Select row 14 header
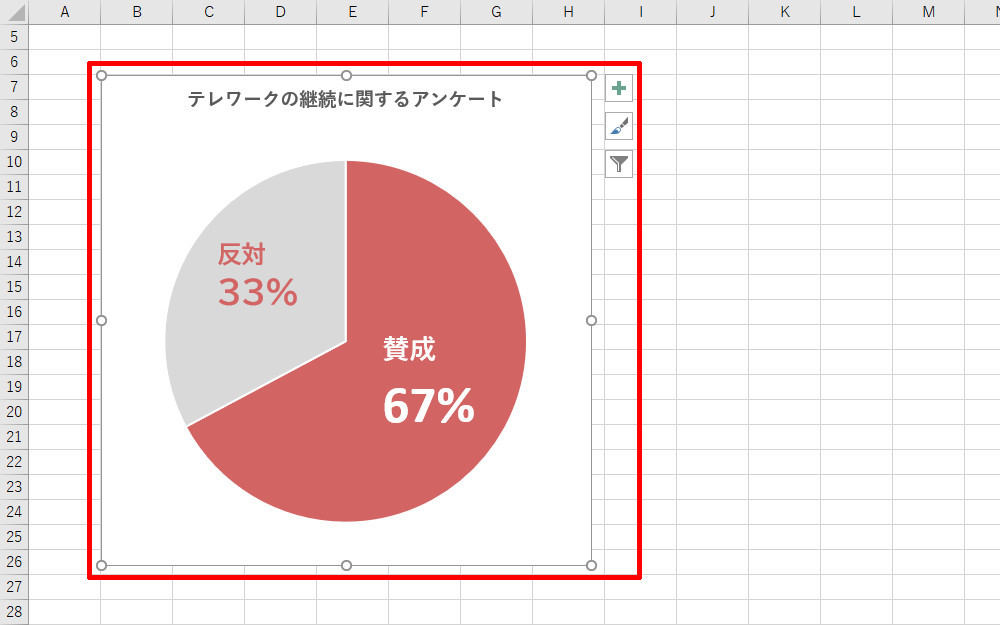 (x=14, y=261)
